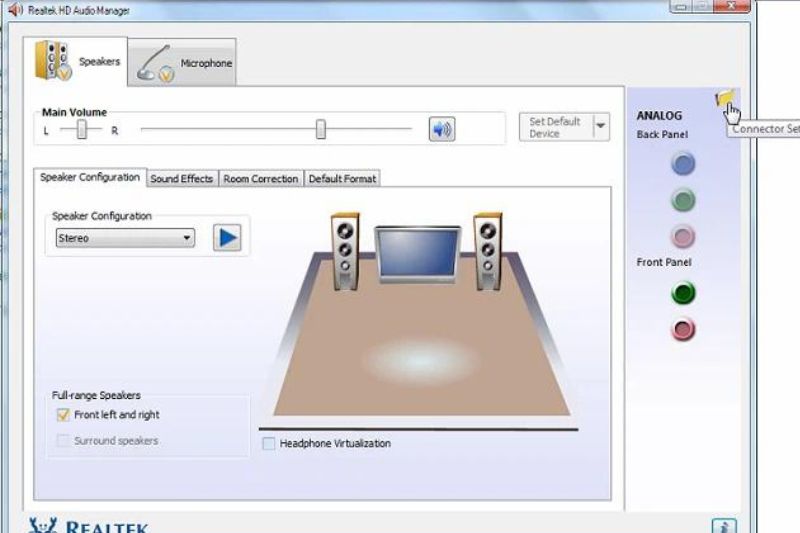
Task: Open the Default Format tab
Action: tap(342, 179)
